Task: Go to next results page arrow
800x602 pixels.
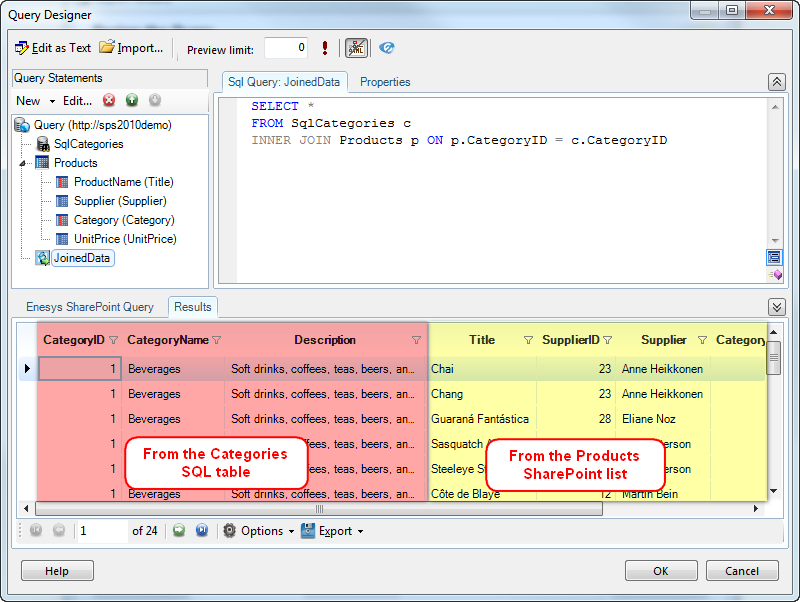Action: [x=179, y=531]
